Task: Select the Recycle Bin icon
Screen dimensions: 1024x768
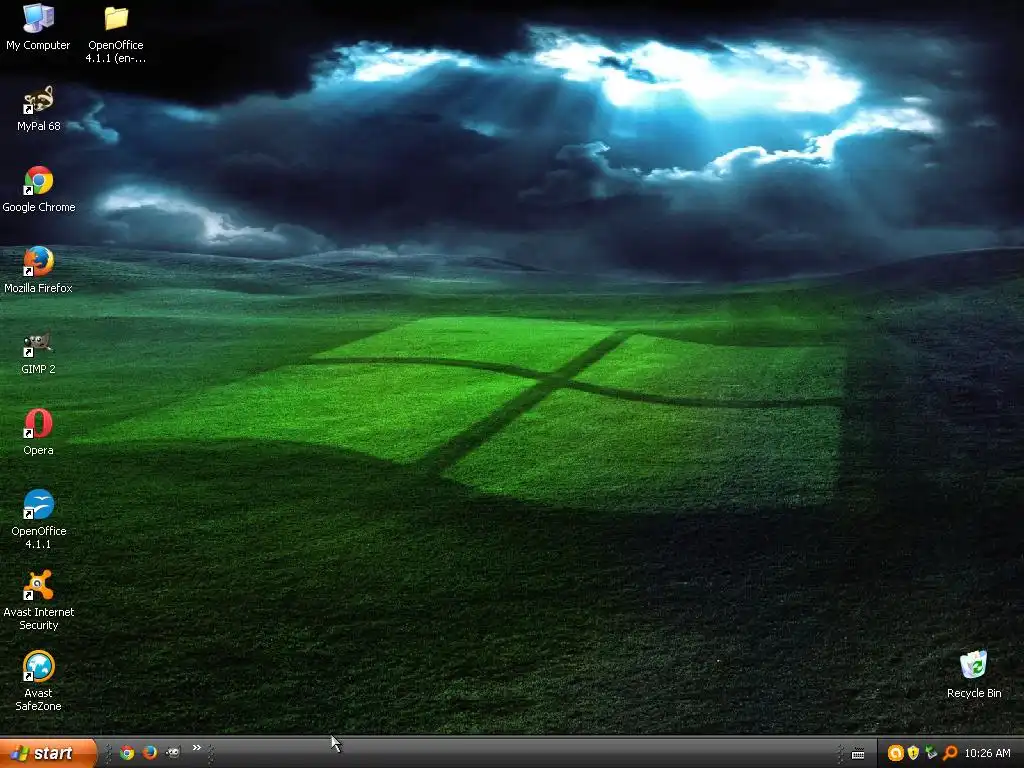Action: 974,674
